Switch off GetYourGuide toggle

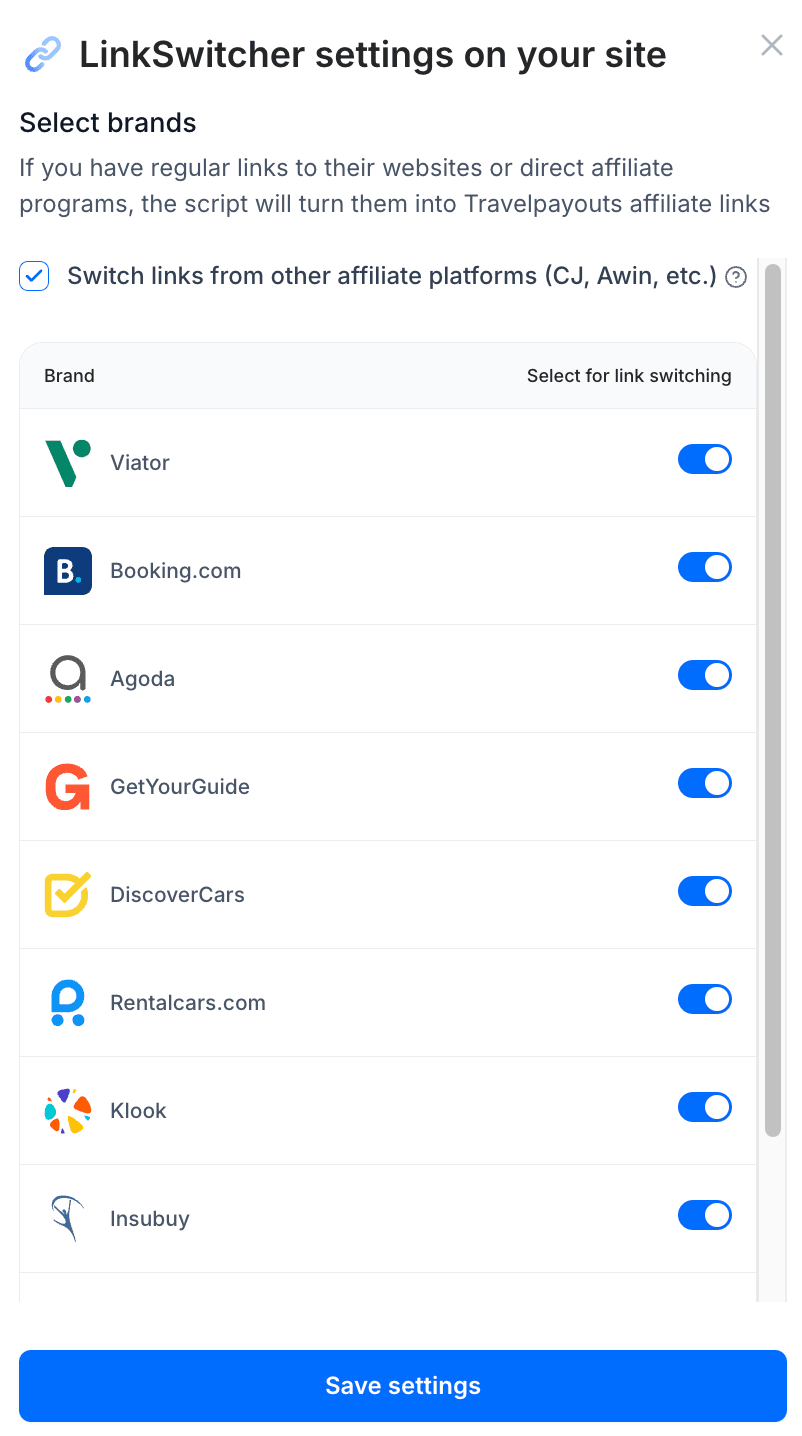tap(705, 783)
